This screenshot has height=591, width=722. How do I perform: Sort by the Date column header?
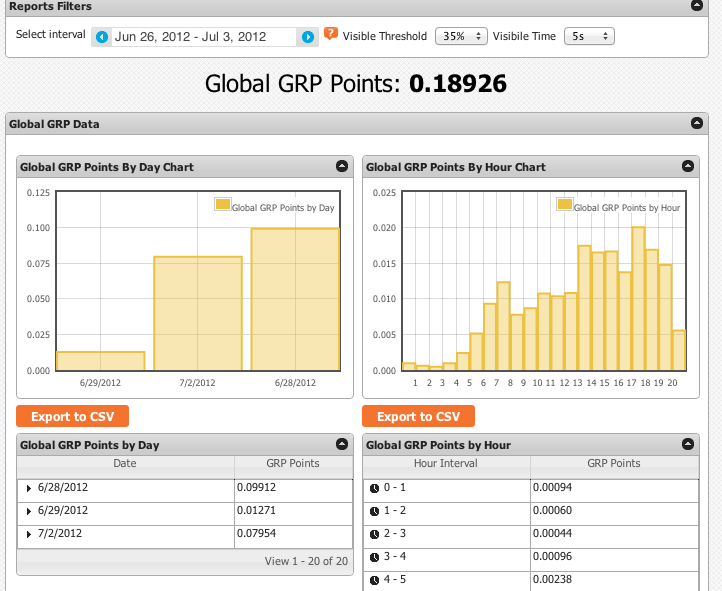tap(125, 464)
